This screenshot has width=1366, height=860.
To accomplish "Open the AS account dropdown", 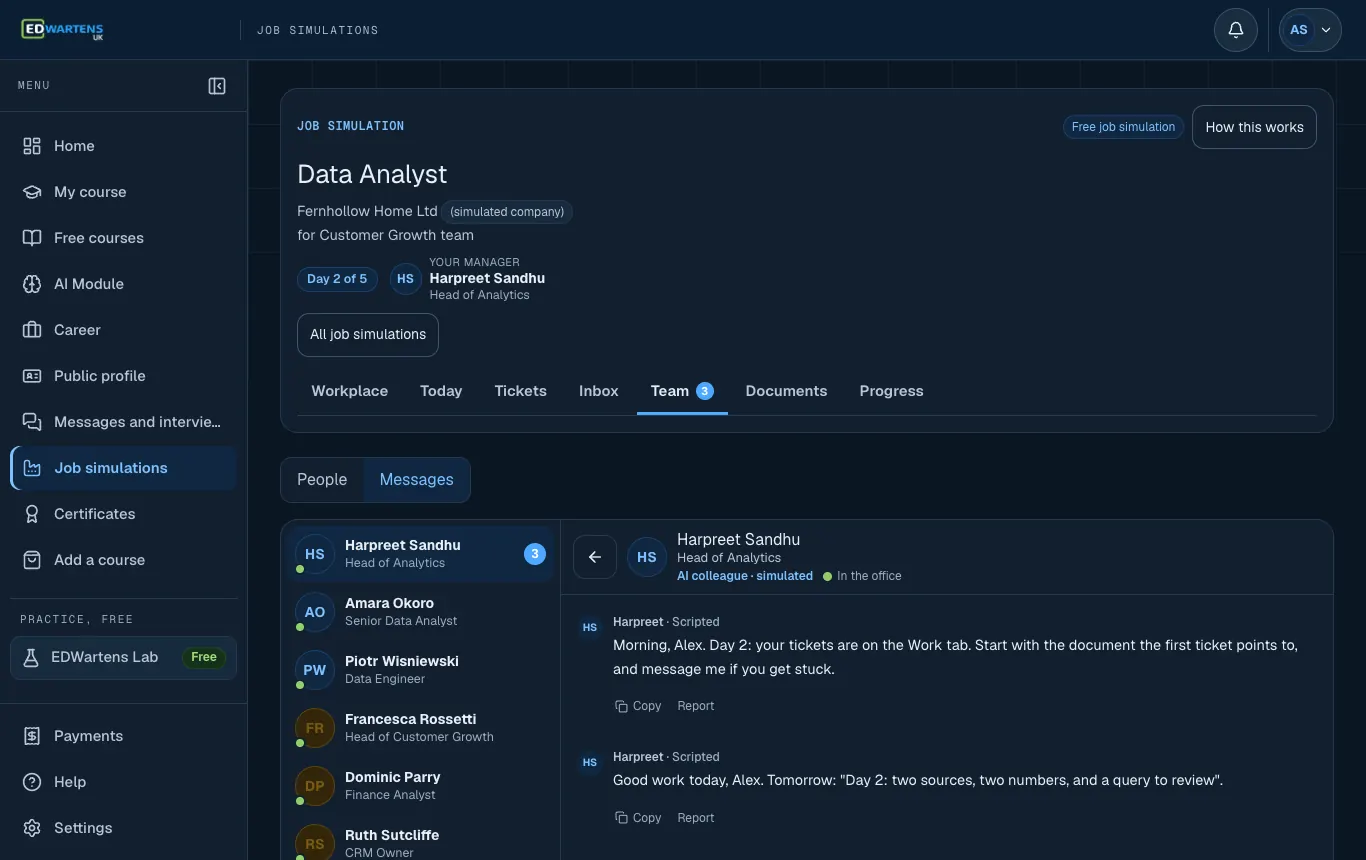I will pyautogui.click(x=1310, y=30).
